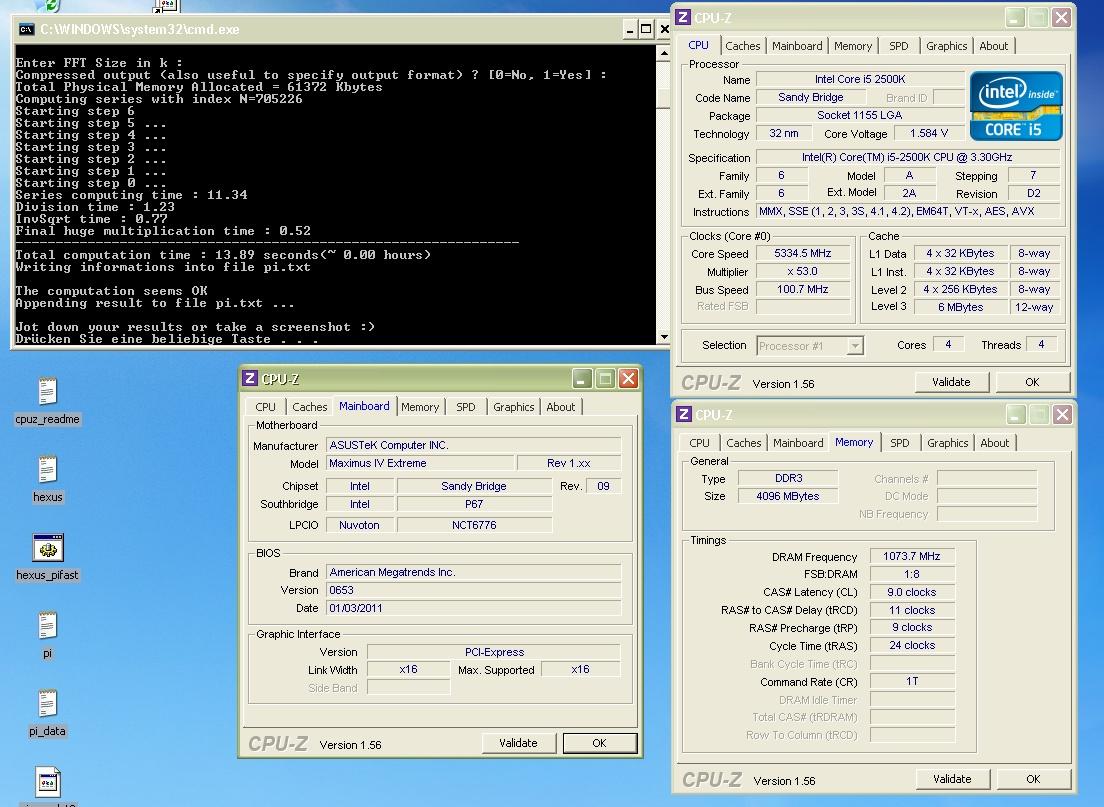Click the Command Rate 1T value
This screenshot has height=807, width=1104.
(912, 681)
